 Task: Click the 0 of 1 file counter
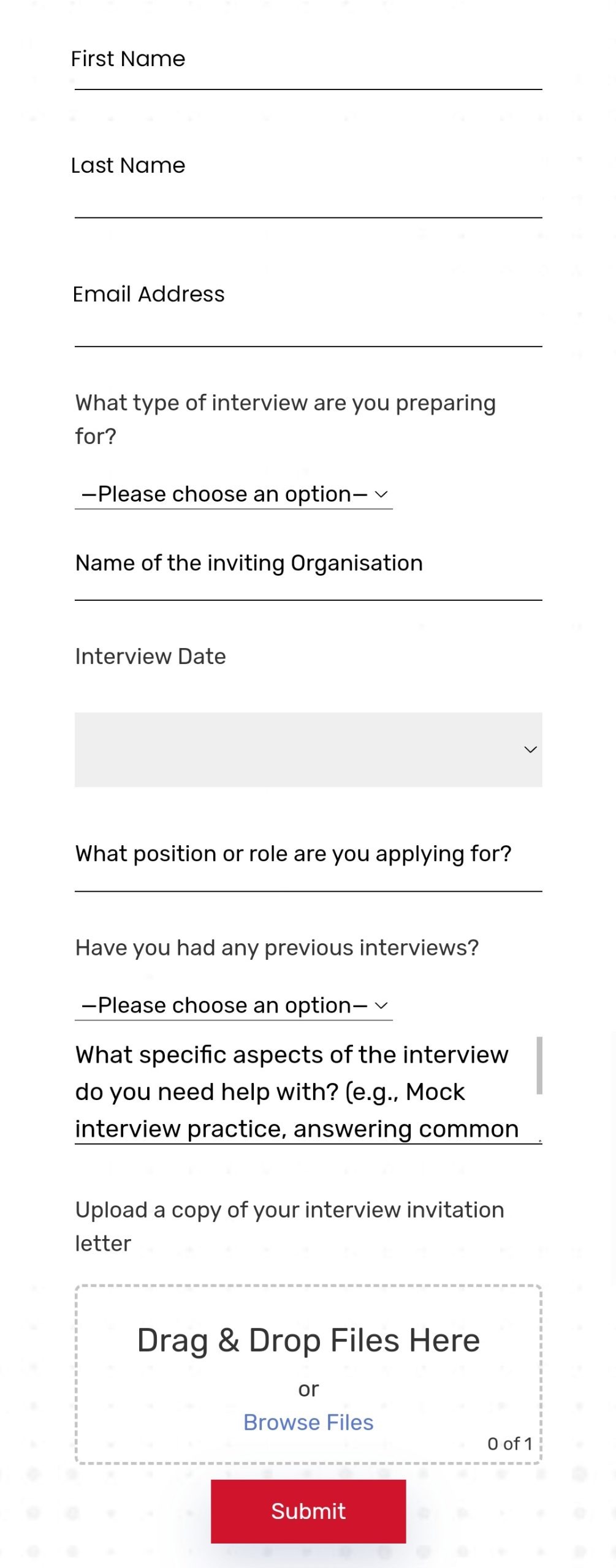pos(510,1444)
